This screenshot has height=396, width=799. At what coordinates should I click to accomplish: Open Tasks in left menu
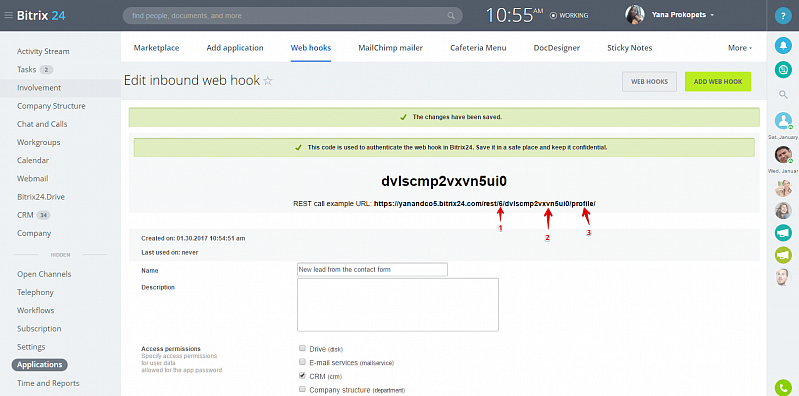tap(26, 69)
